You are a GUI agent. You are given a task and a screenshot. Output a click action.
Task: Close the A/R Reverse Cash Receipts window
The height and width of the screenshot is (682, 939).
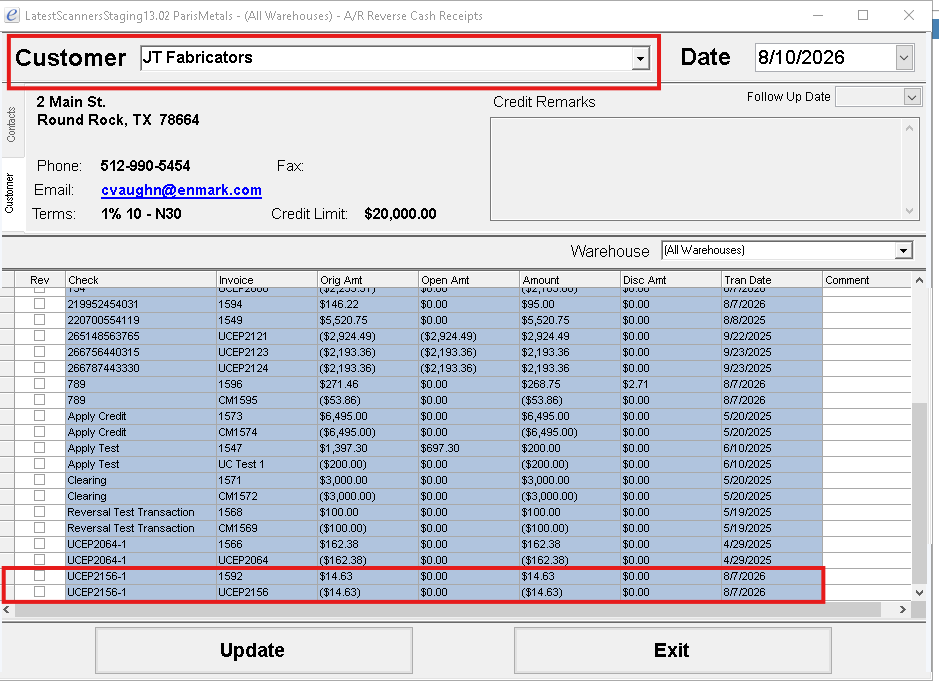tap(909, 15)
